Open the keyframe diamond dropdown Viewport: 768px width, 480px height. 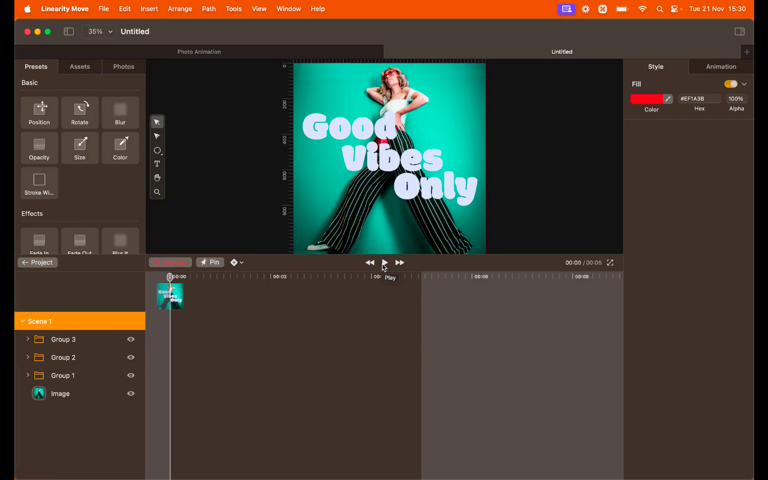(x=237, y=263)
